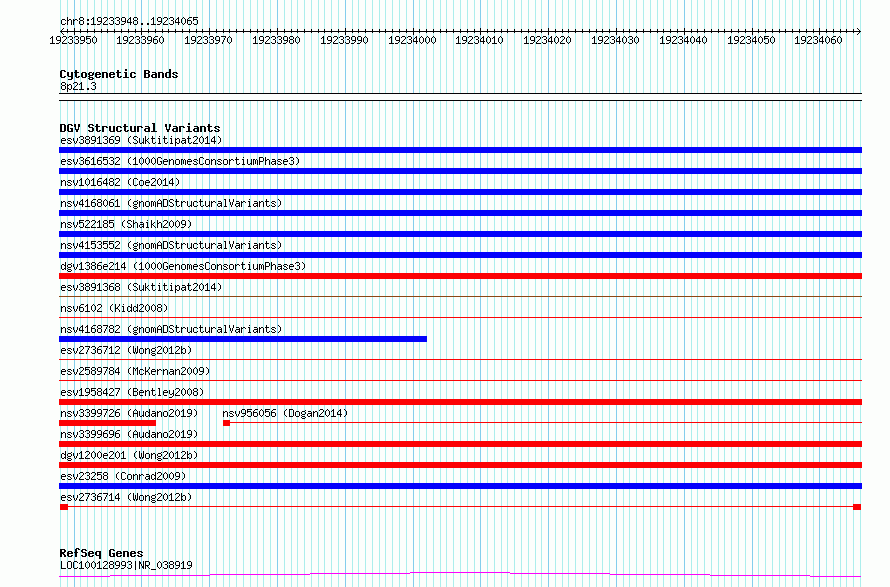The height and width of the screenshot is (587, 890).
Task: Click ruler coordinate 19234000
Action: [412, 40]
